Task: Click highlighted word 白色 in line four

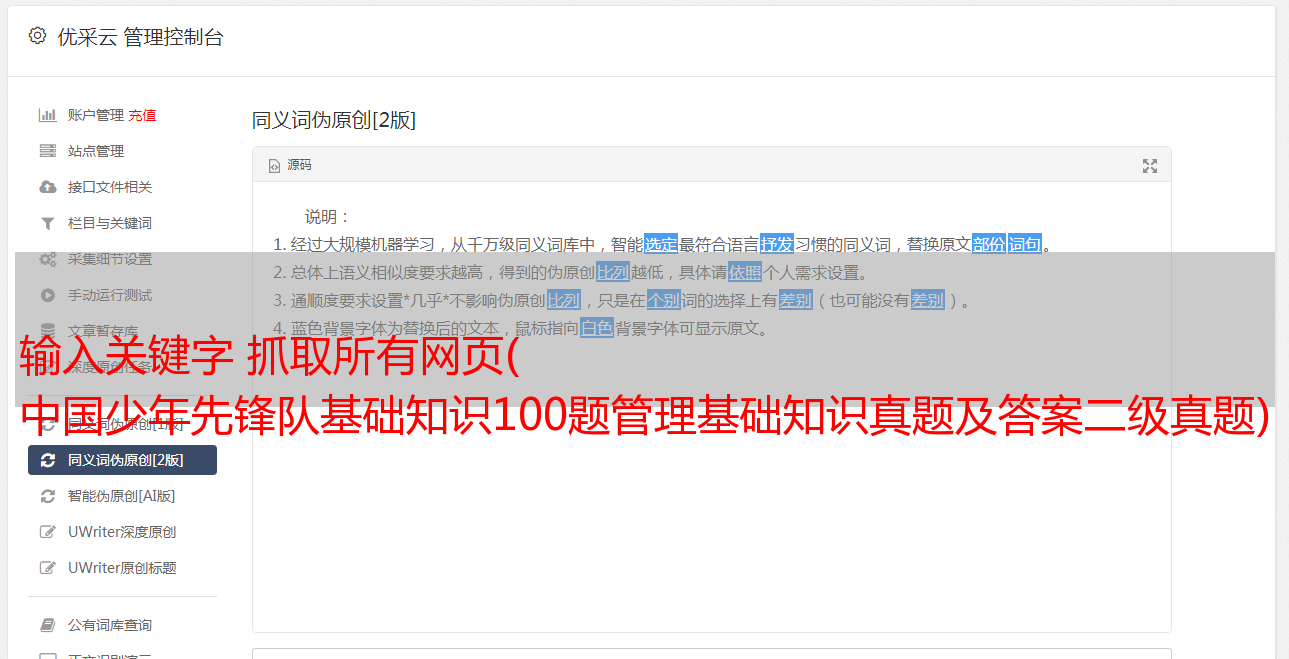Action: tap(597, 328)
